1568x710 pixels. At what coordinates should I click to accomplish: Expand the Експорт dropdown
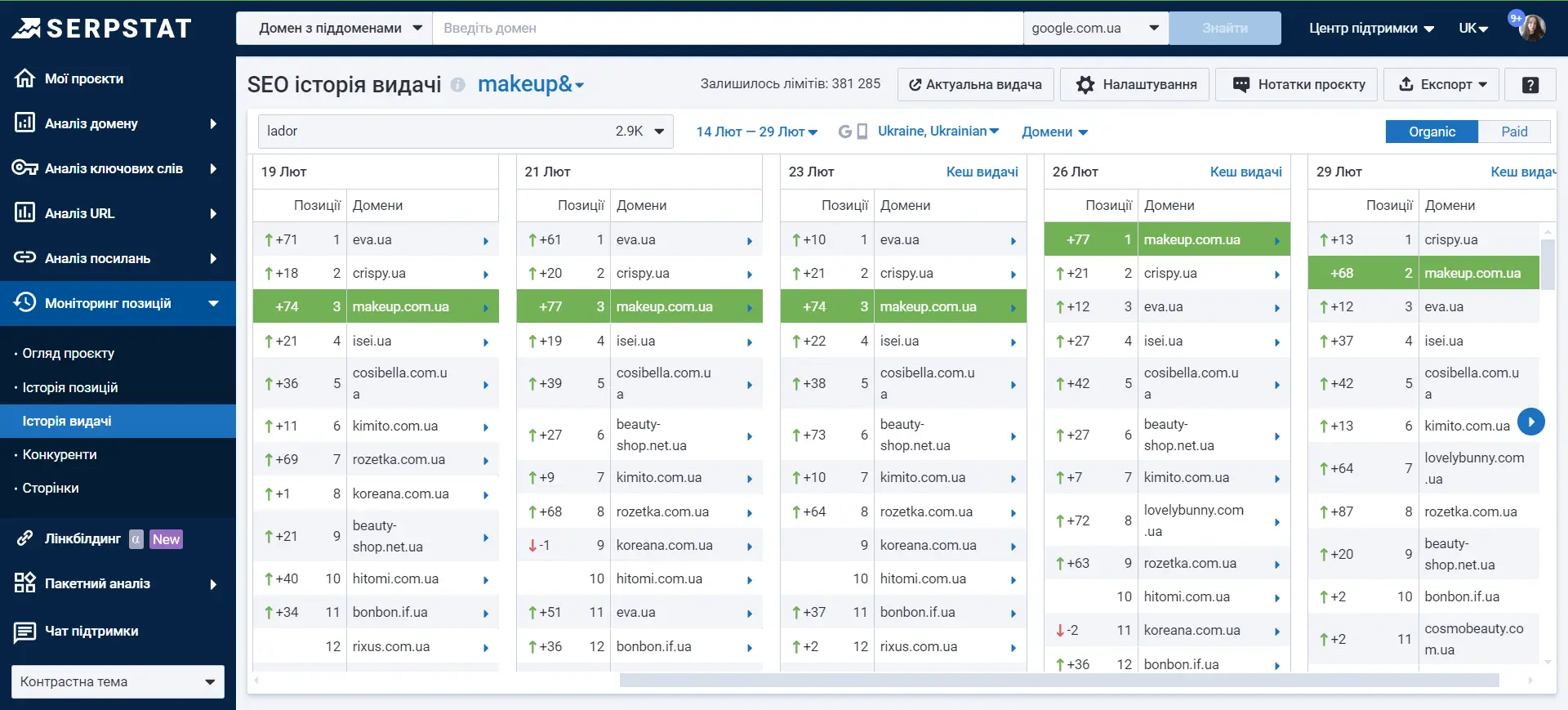coord(1441,84)
